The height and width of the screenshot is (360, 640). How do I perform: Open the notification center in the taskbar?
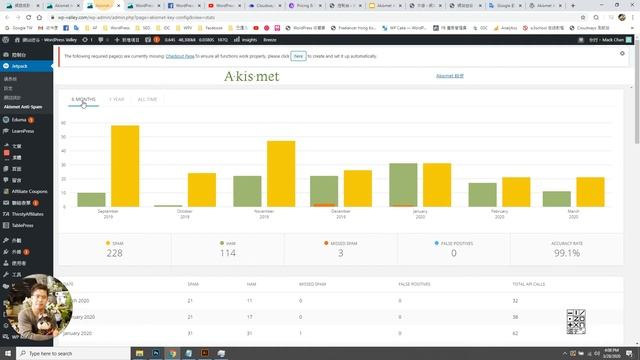(x=629, y=353)
